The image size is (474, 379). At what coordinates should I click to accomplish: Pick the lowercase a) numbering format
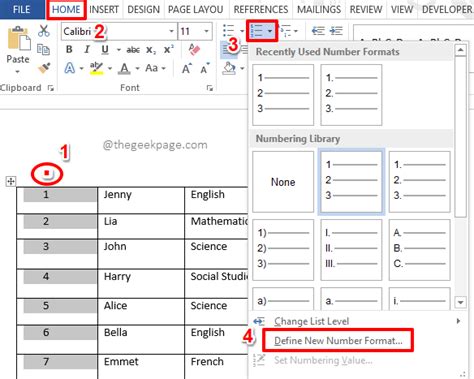click(x=283, y=299)
